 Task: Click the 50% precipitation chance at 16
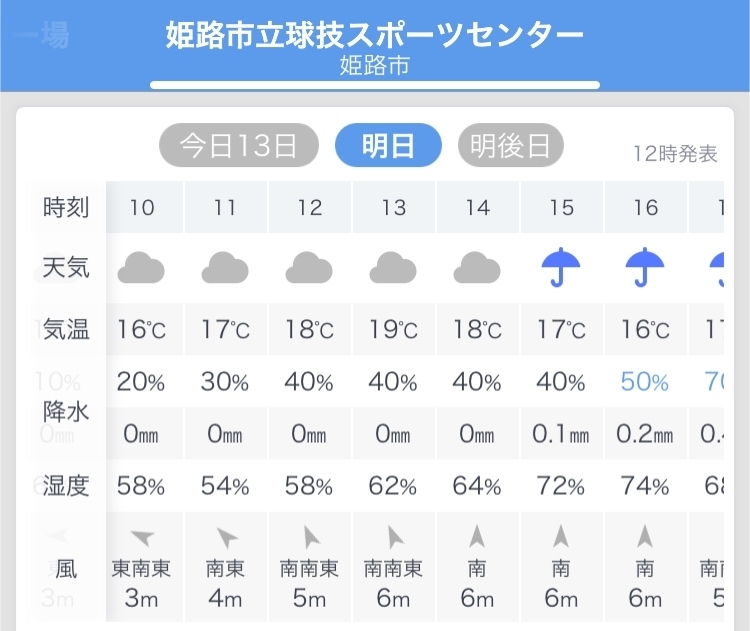tap(645, 382)
